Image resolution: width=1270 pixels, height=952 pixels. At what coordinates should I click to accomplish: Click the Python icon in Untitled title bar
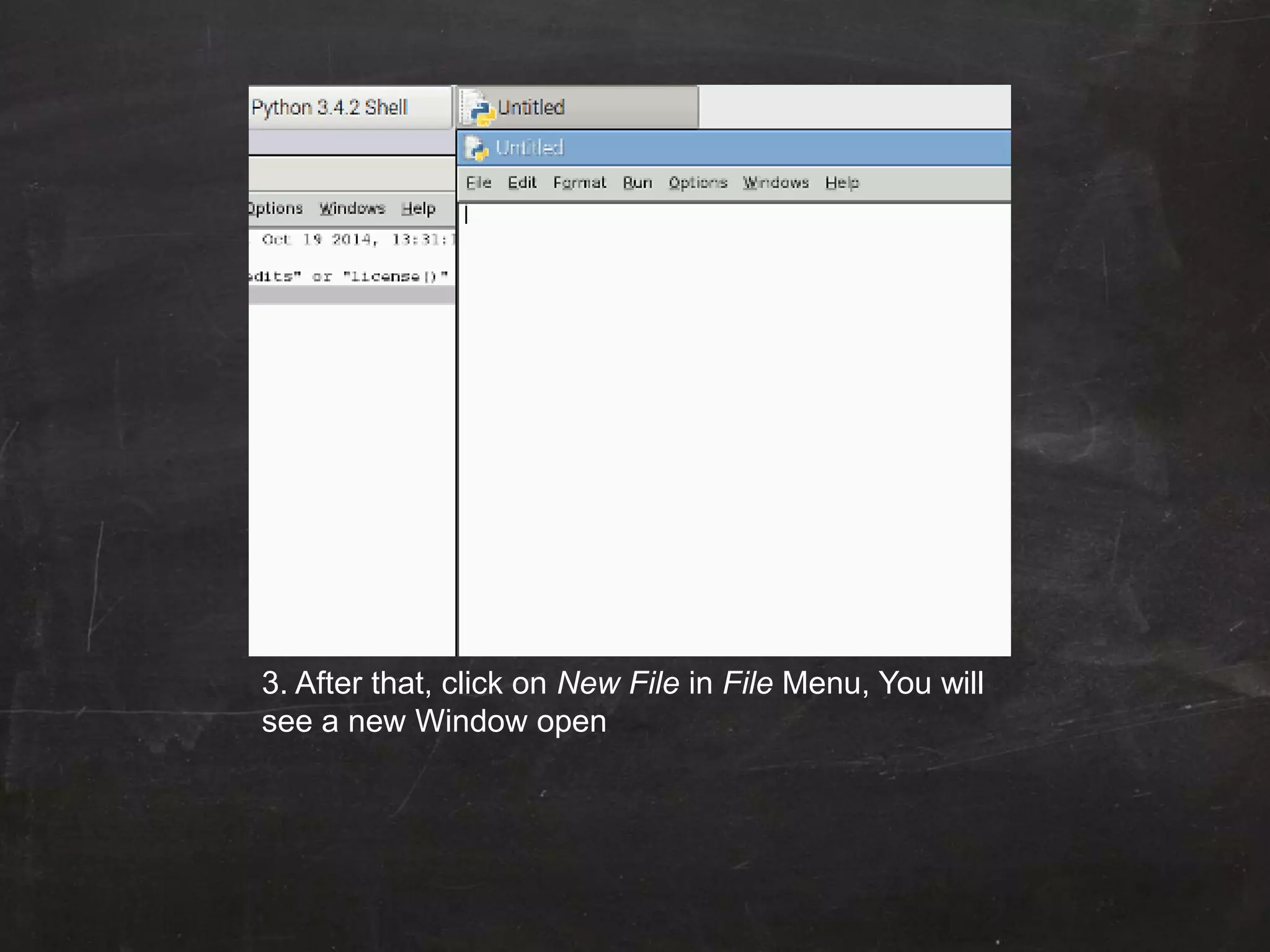(477, 148)
